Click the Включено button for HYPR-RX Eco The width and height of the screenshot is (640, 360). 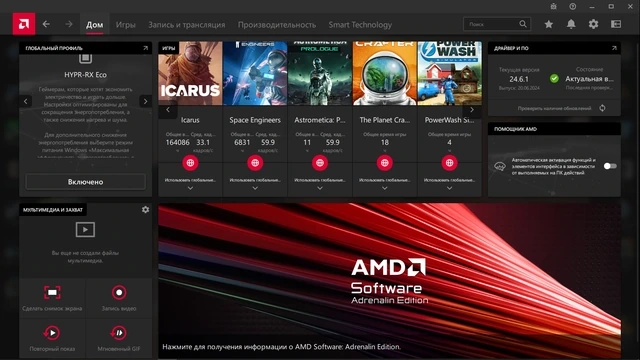tap(85, 182)
